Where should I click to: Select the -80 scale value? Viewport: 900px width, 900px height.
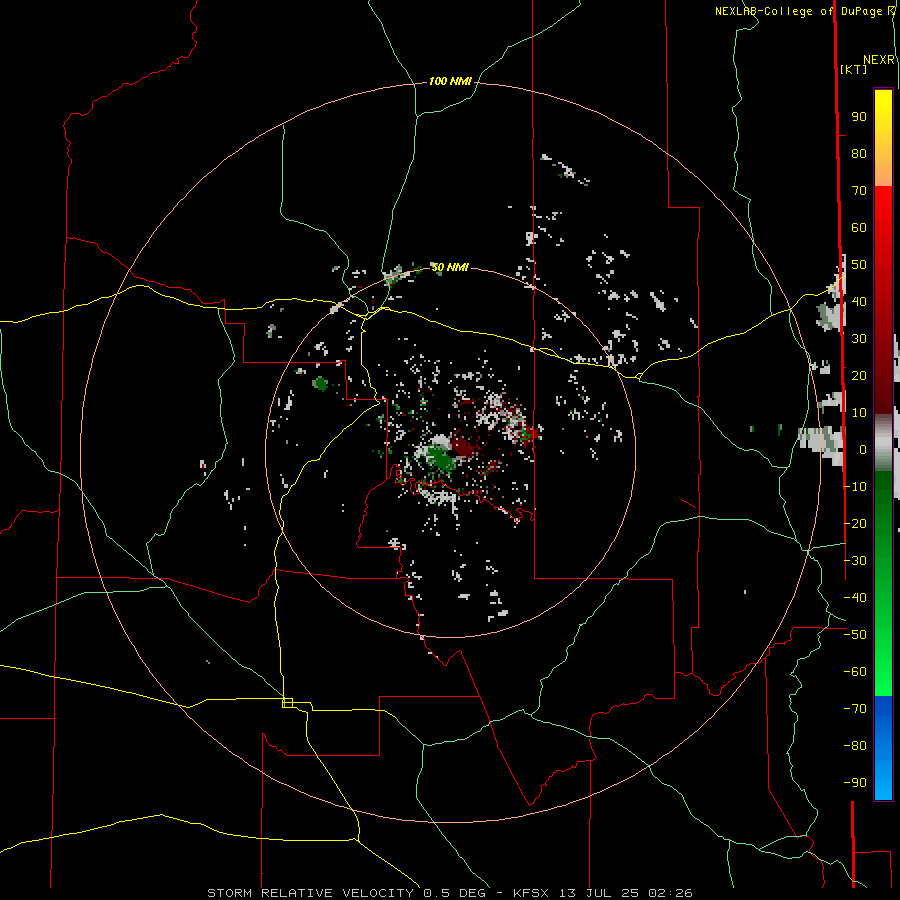(x=855, y=746)
